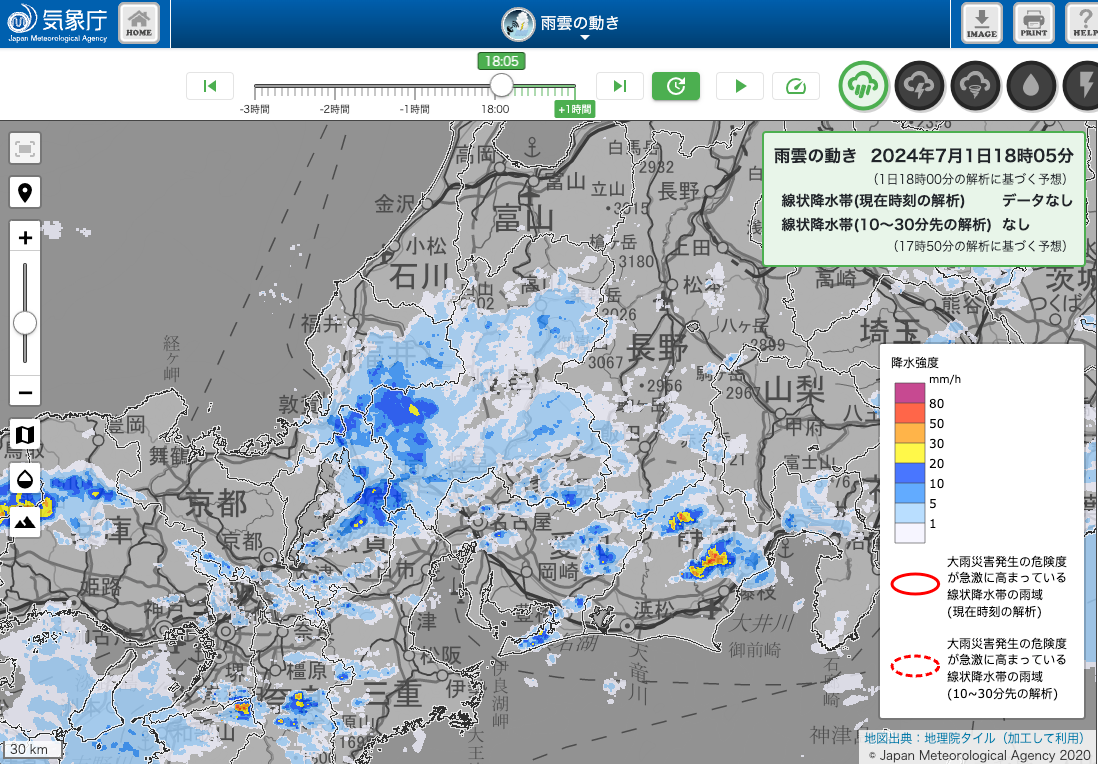Image resolution: width=1098 pixels, height=764 pixels.
Task: Open the animation speed gauge control
Action: coord(795,86)
